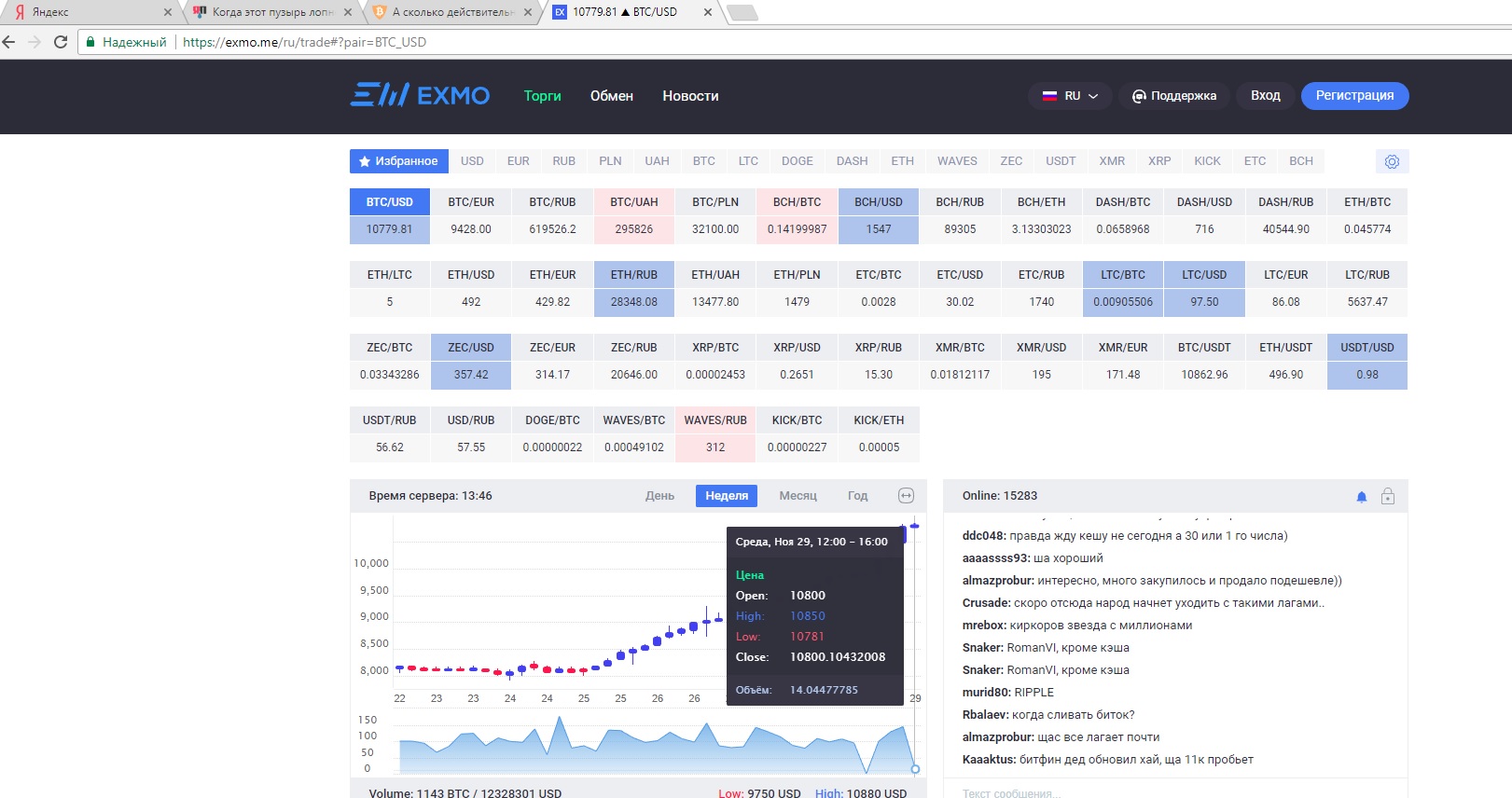1512x798 pixels.
Task: Choose the LTC/USD trading pair
Action: coord(1204,289)
